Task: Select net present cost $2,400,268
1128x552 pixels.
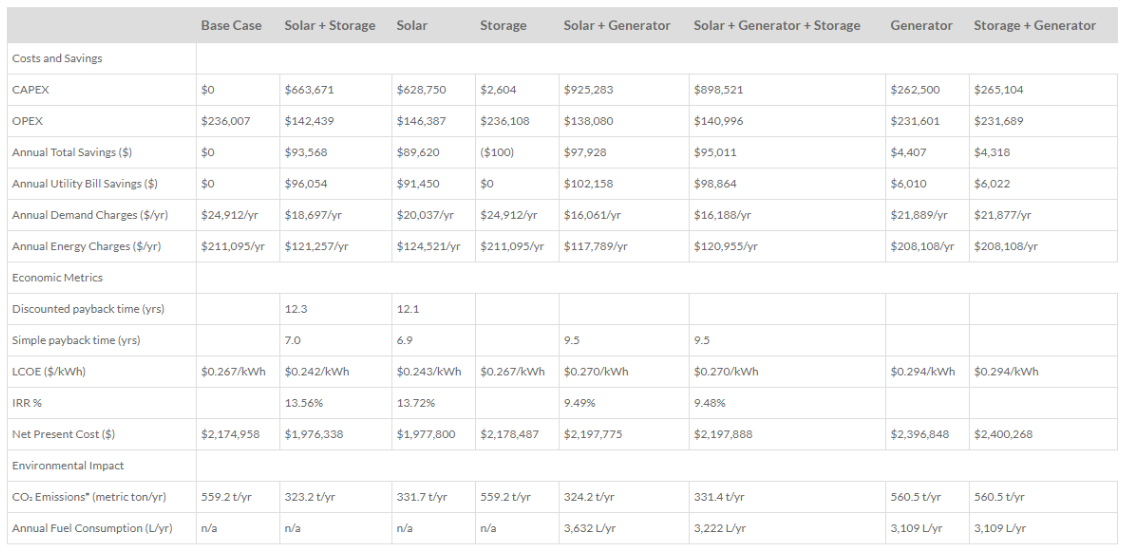Action: tap(1004, 434)
